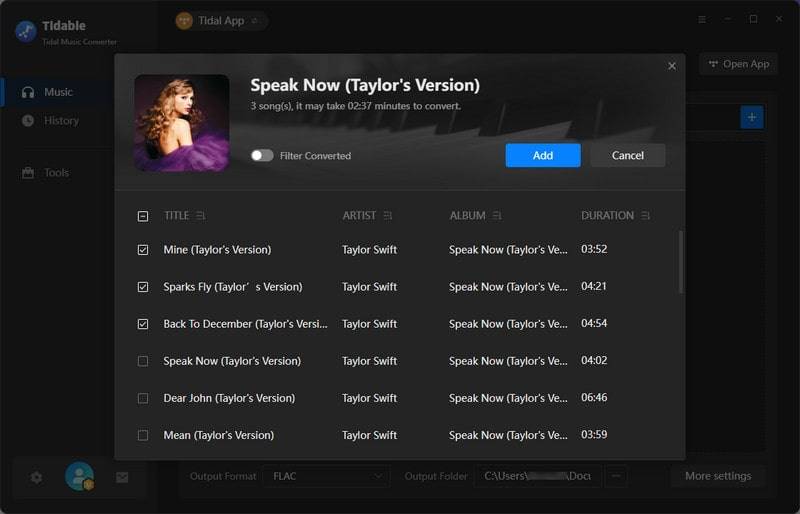Check Dear John (Taylor's Version)

point(143,398)
